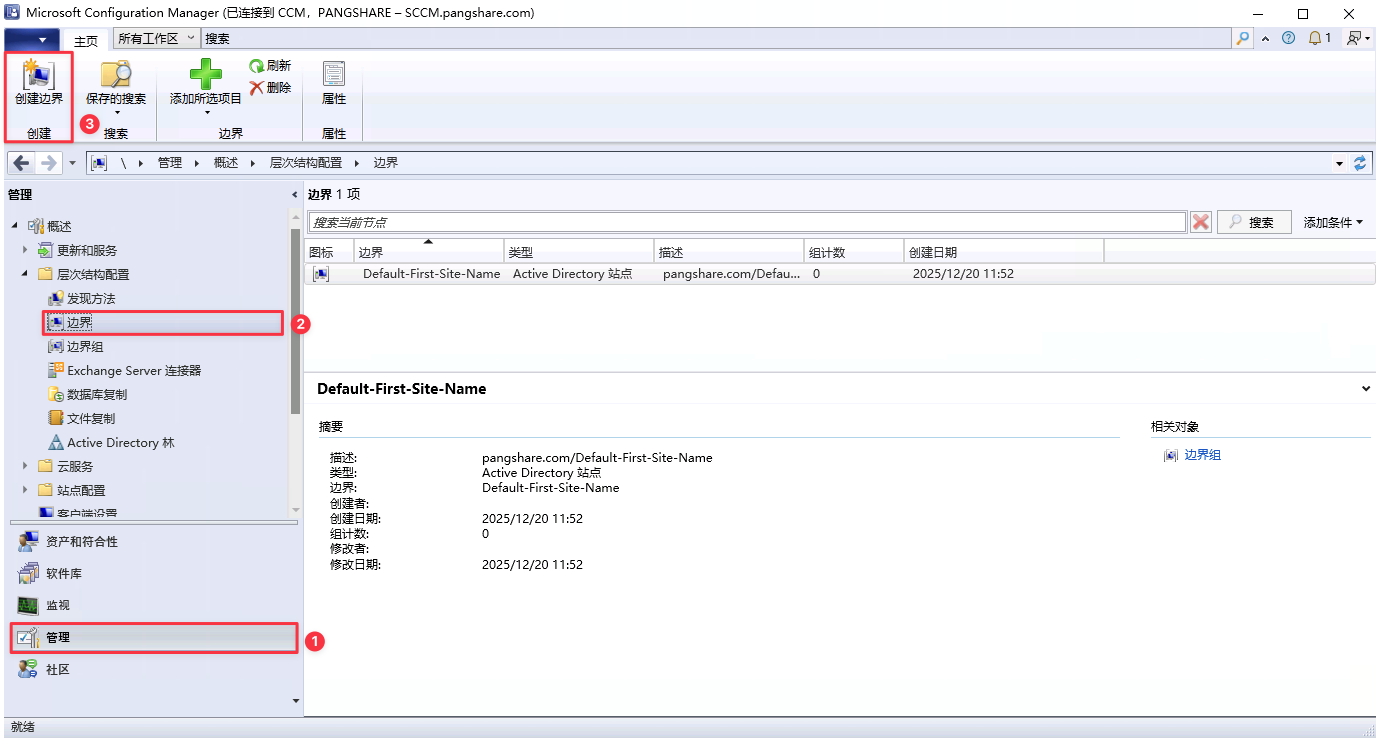Collapse the navigation pane arrow beside 管理

click(294, 195)
